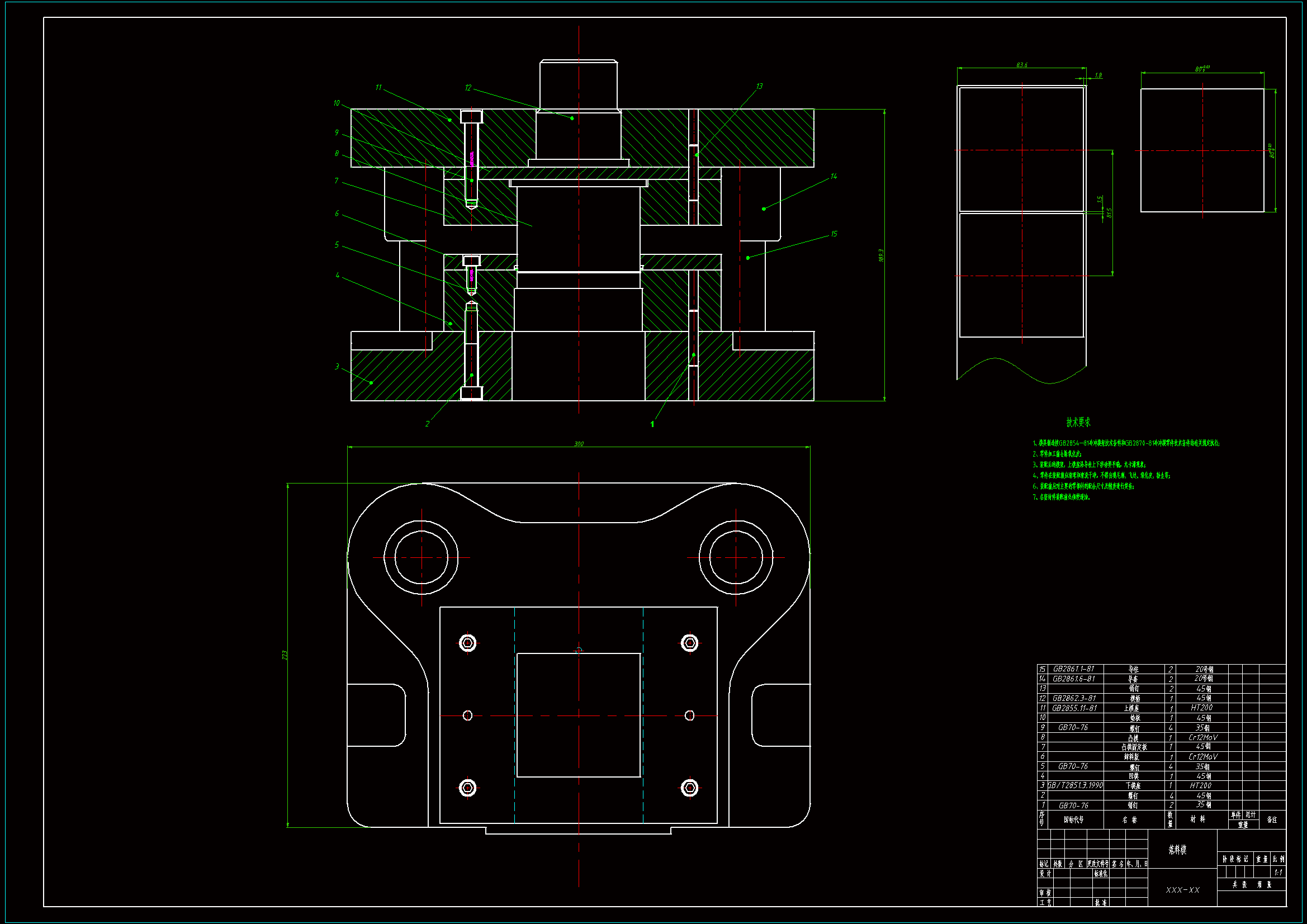Select the 上模座 part name cell
Image resolution: width=1307 pixels, height=924 pixels.
click(x=1131, y=708)
